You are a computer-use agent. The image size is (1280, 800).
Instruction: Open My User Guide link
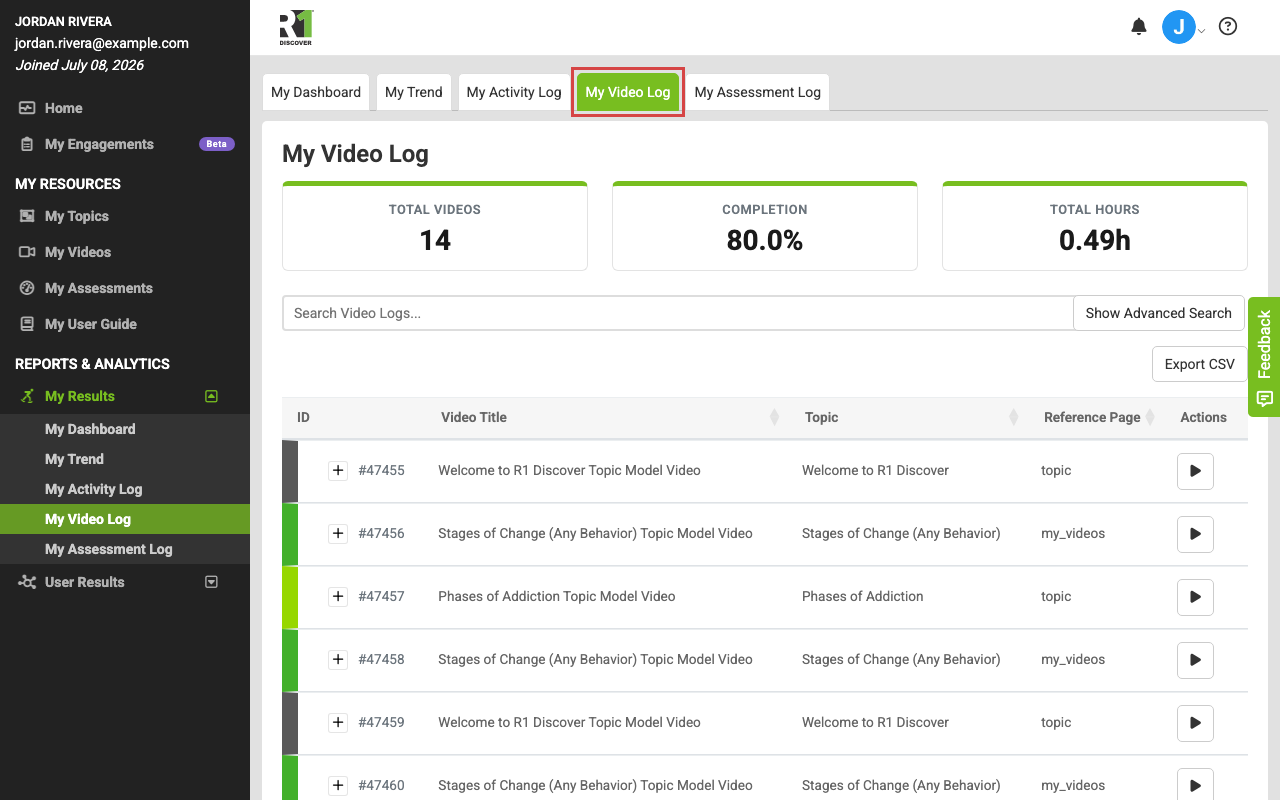coord(91,324)
